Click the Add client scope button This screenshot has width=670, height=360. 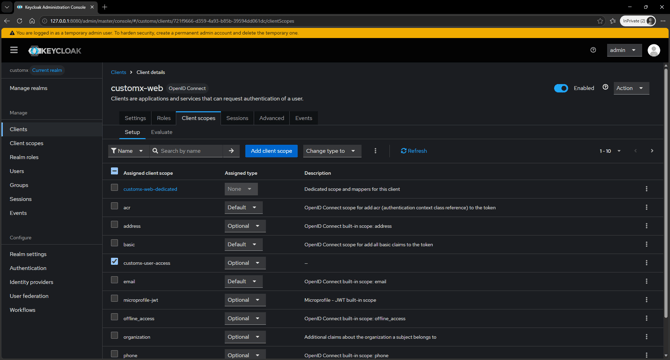coord(271,151)
